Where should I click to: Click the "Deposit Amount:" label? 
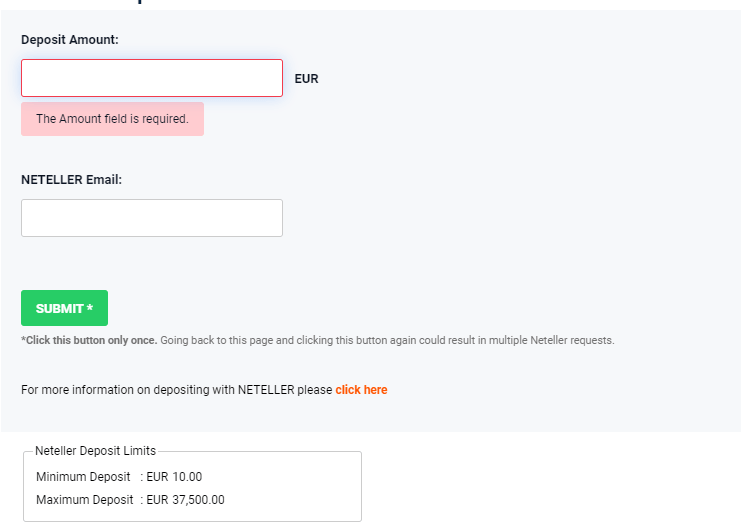[70, 40]
